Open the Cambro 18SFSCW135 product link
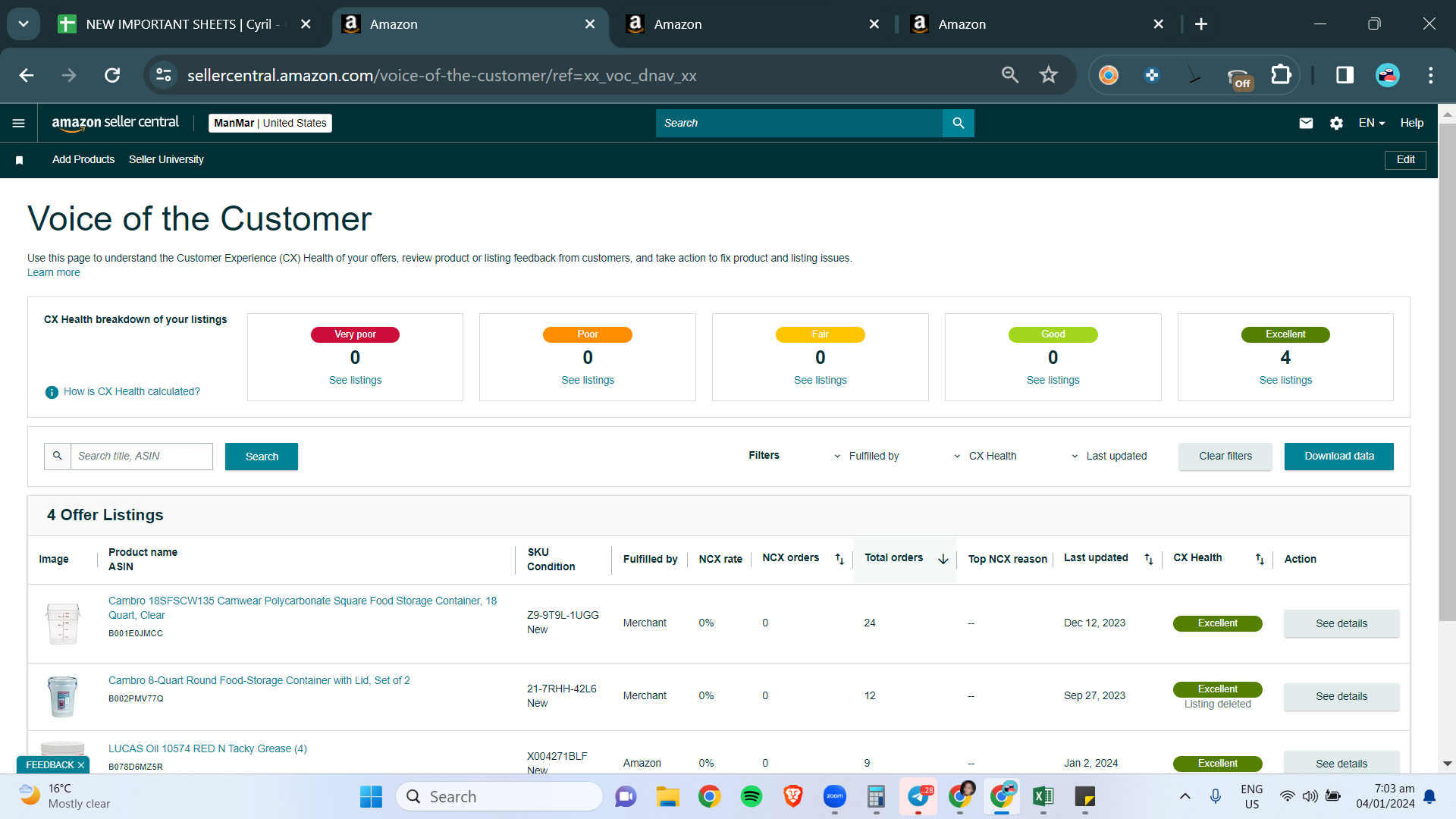Viewport: 1456px width, 819px height. [x=303, y=608]
